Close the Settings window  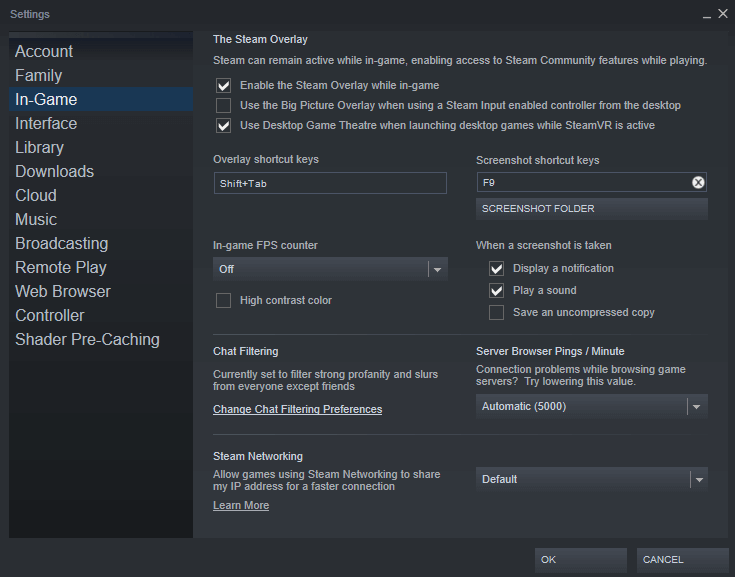[722, 14]
